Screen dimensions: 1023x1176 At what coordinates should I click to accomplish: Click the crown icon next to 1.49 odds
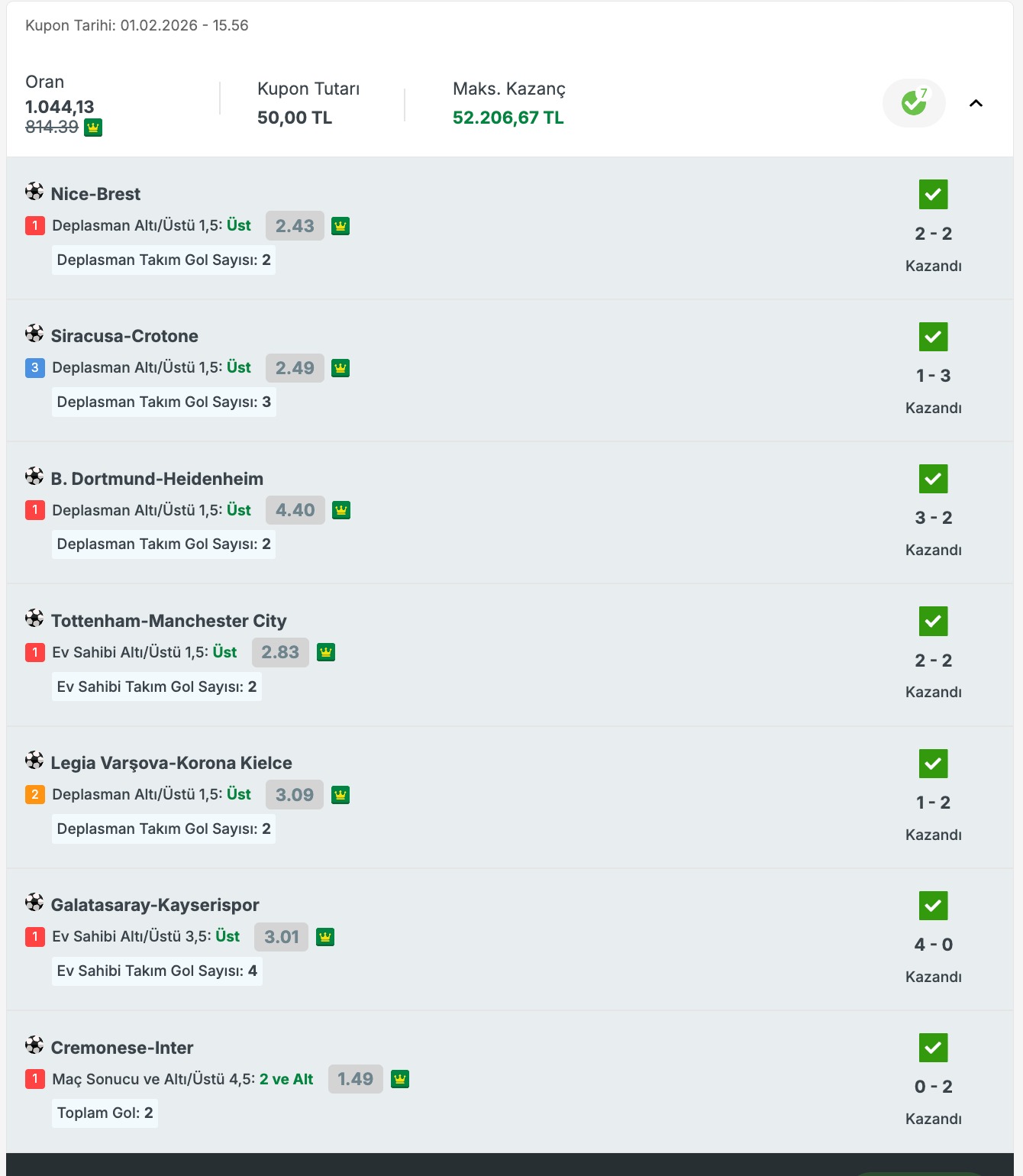400,1079
